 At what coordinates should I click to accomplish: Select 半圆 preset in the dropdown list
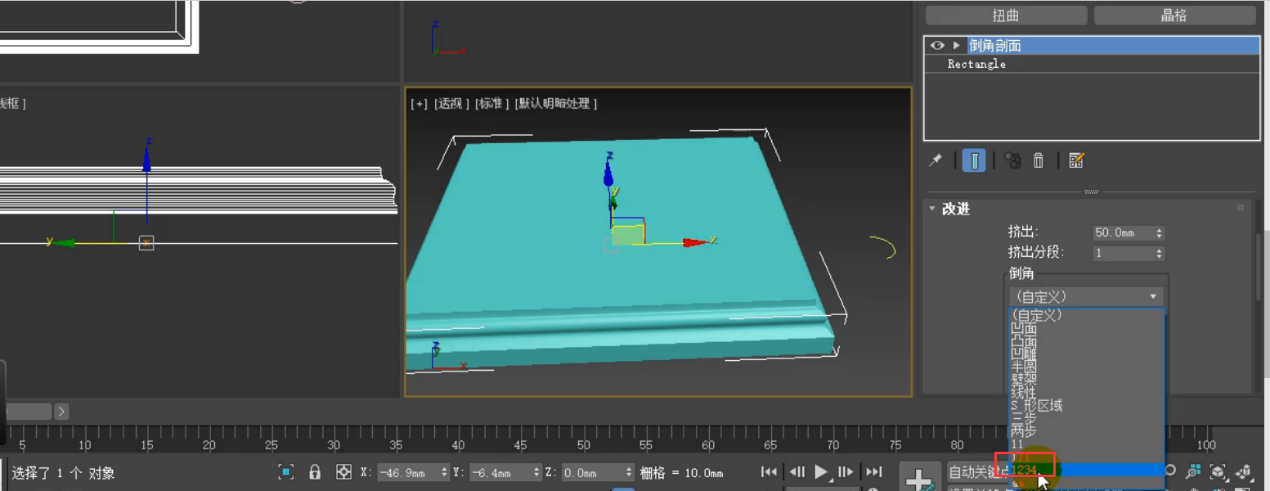point(1024,367)
